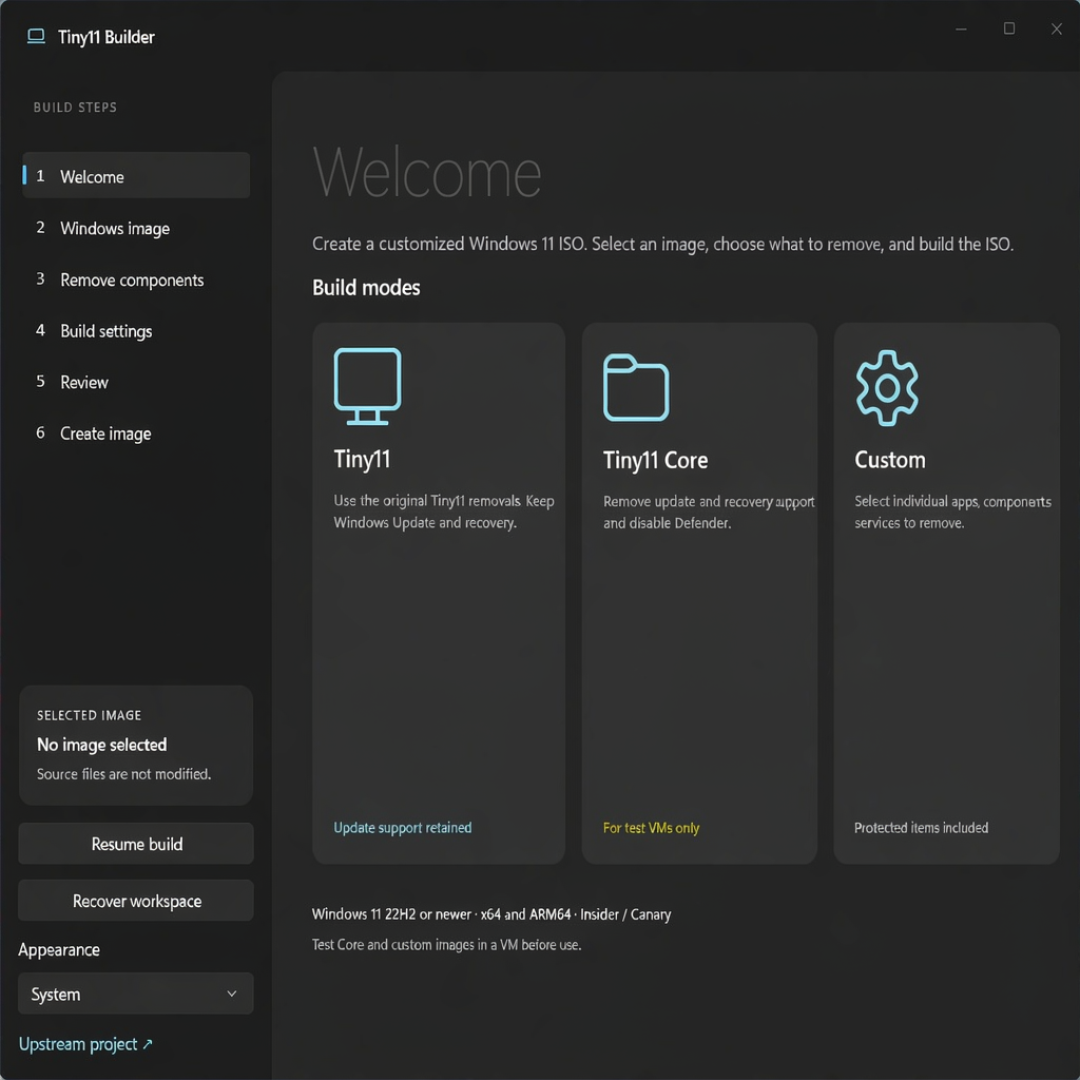Click the Custom gear icon
The width and height of the screenshot is (1080, 1080).
pyautogui.click(x=886, y=388)
